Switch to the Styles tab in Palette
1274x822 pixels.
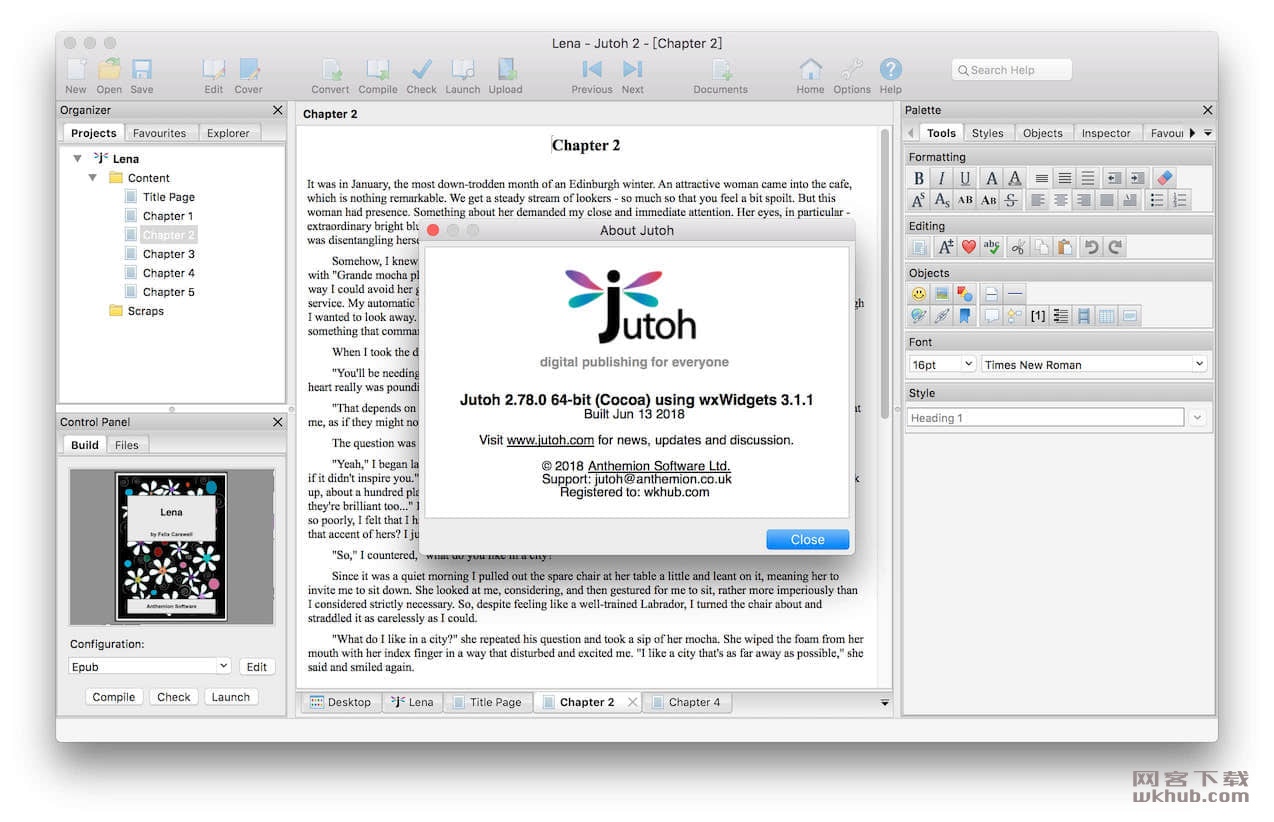[x=988, y=133]
